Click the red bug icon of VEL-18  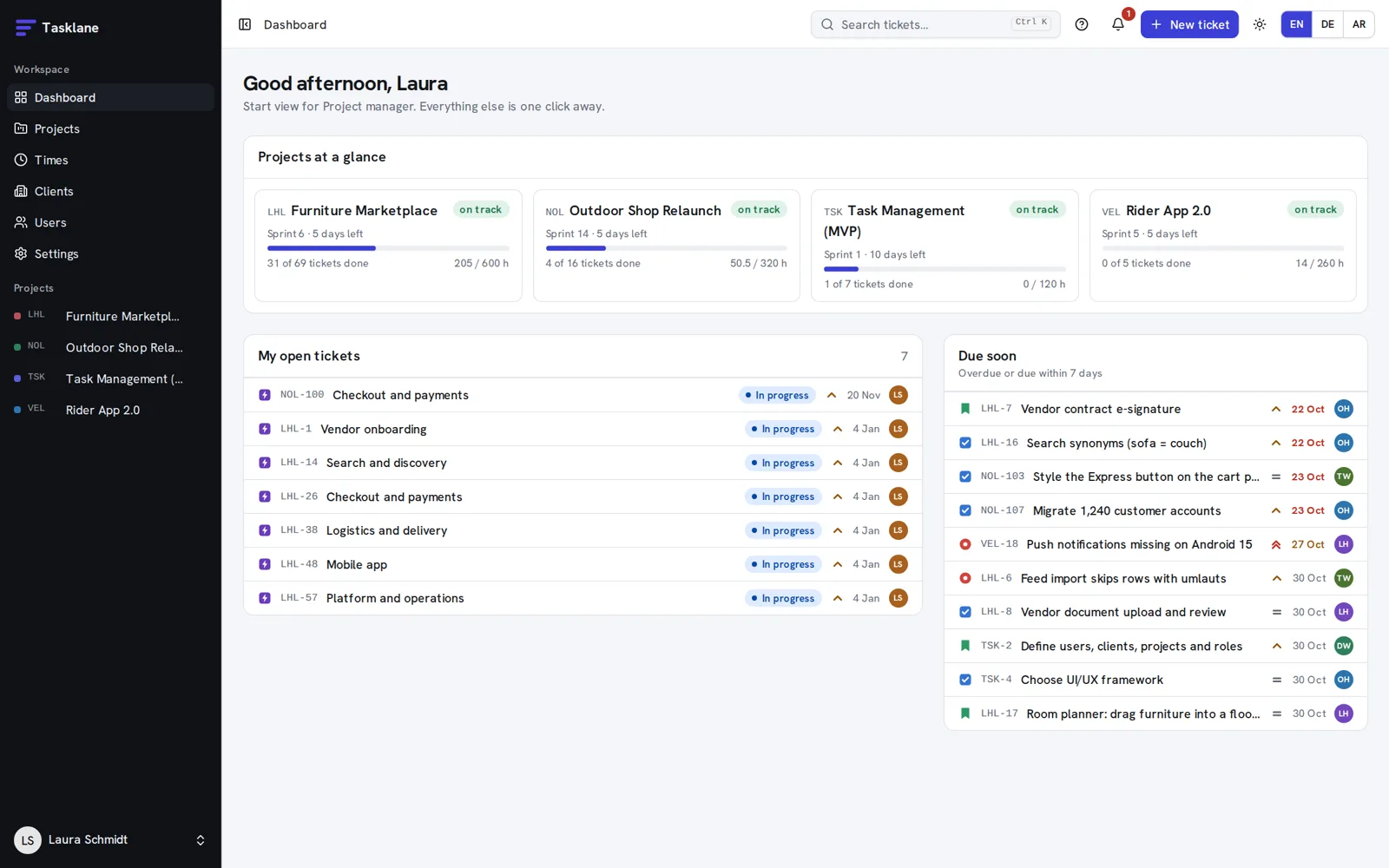[x=965, y=544]
